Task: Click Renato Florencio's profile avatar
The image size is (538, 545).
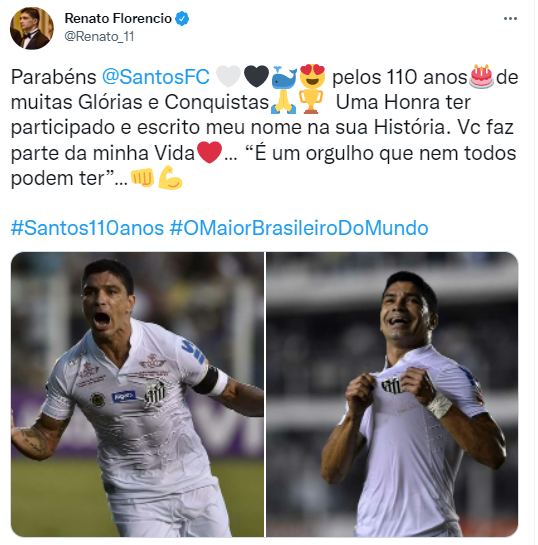Action: [32, 28]
